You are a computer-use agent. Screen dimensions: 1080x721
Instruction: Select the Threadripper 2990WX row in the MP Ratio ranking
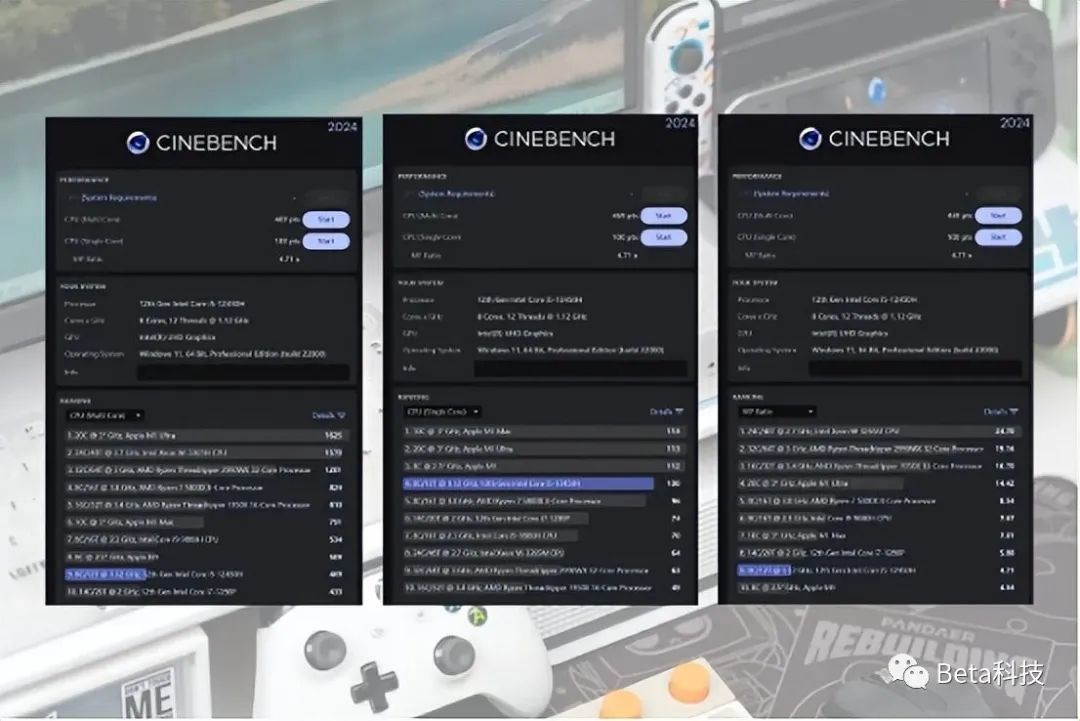(x=878, y=449)
